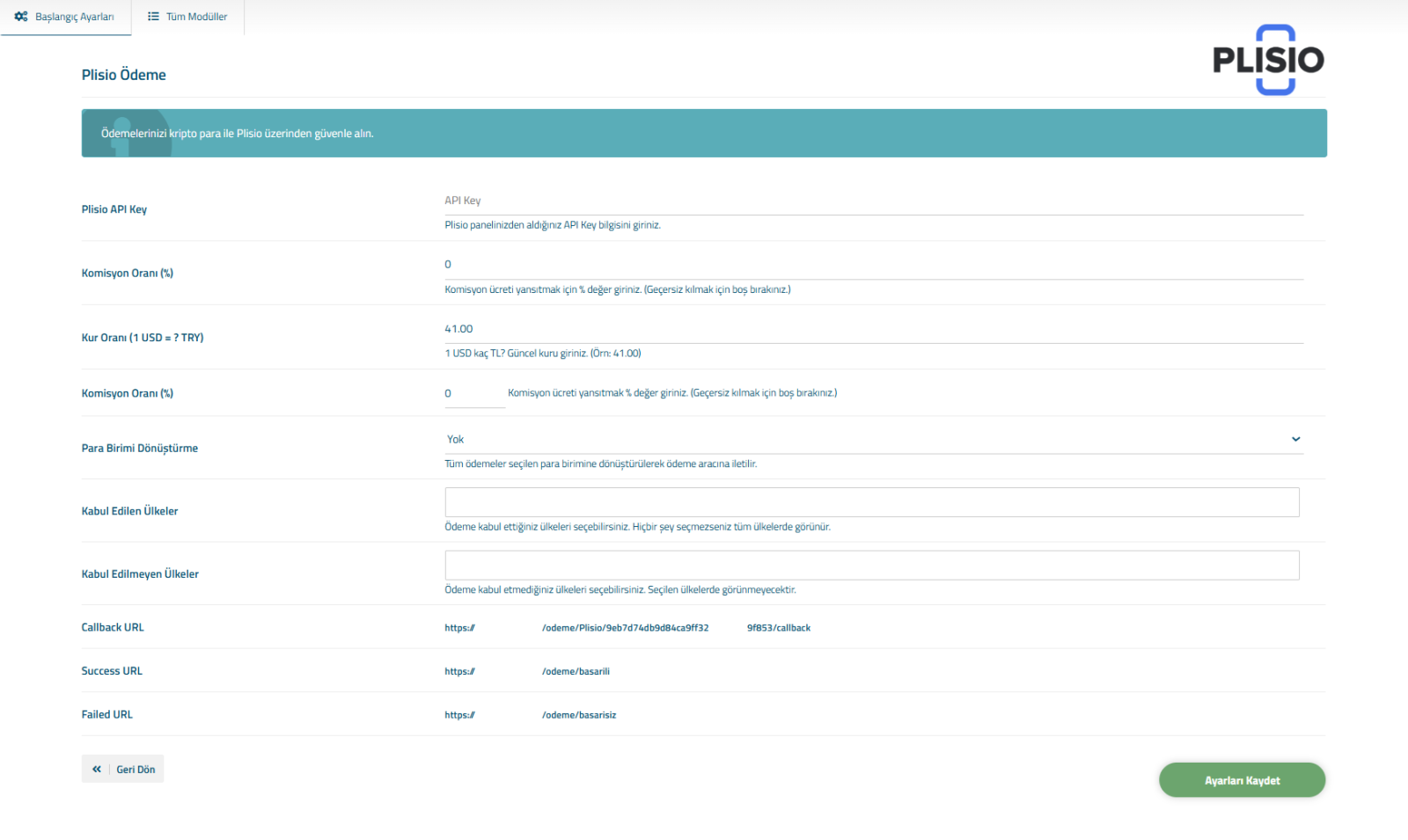This screenshot has height=840, width=1408.
Task: Click the short second Komisyon Oranı input
Action: click(x=474, y=394)
